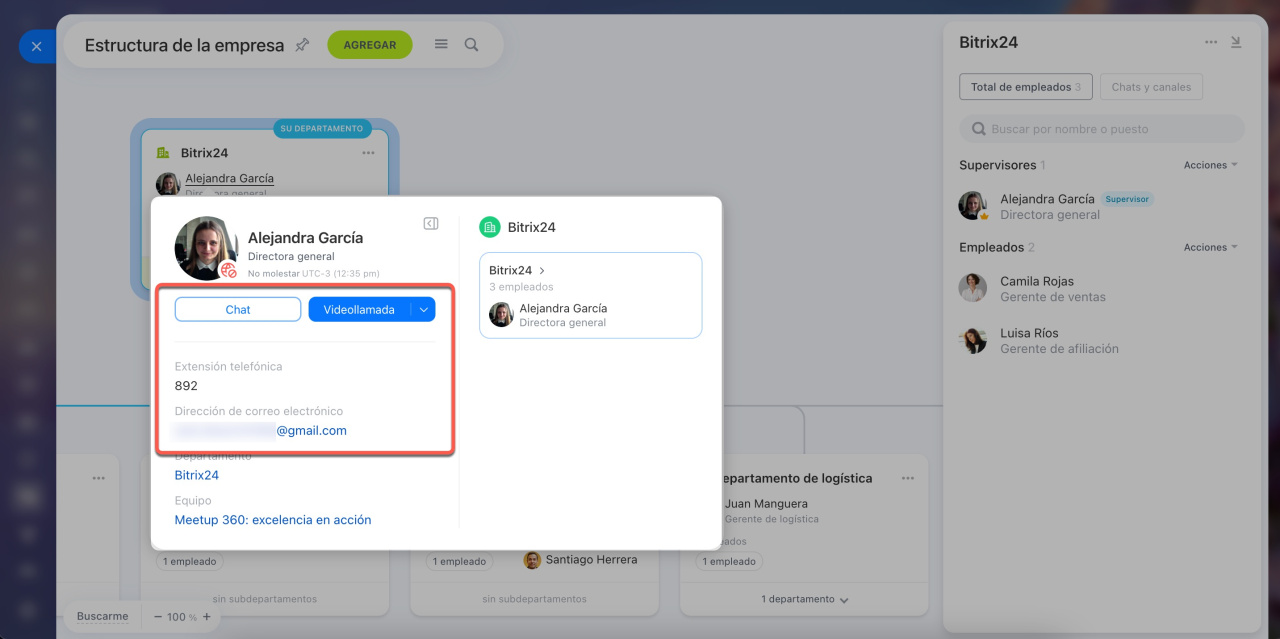Open the list menu icon in header

pos(441,45)
